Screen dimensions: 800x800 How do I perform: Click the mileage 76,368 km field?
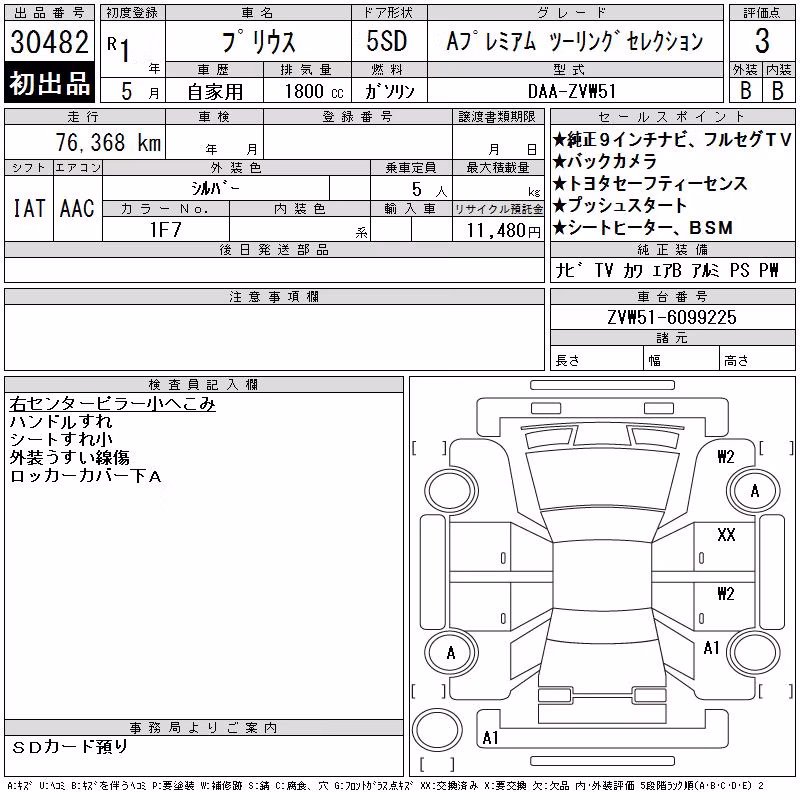85,142
